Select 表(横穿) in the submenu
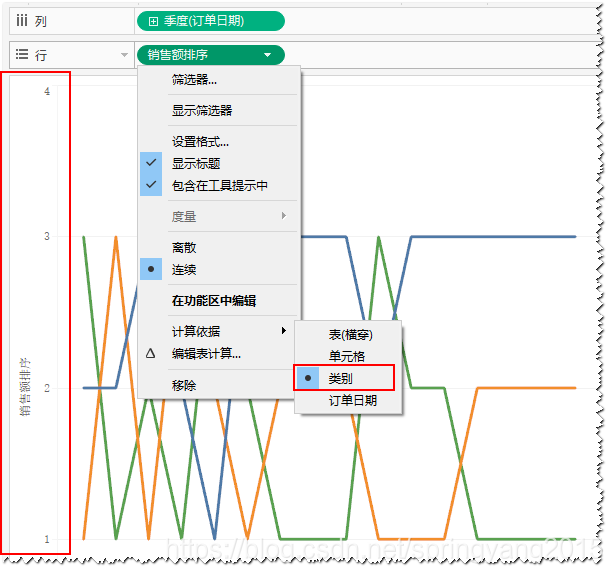 (348, 335)
